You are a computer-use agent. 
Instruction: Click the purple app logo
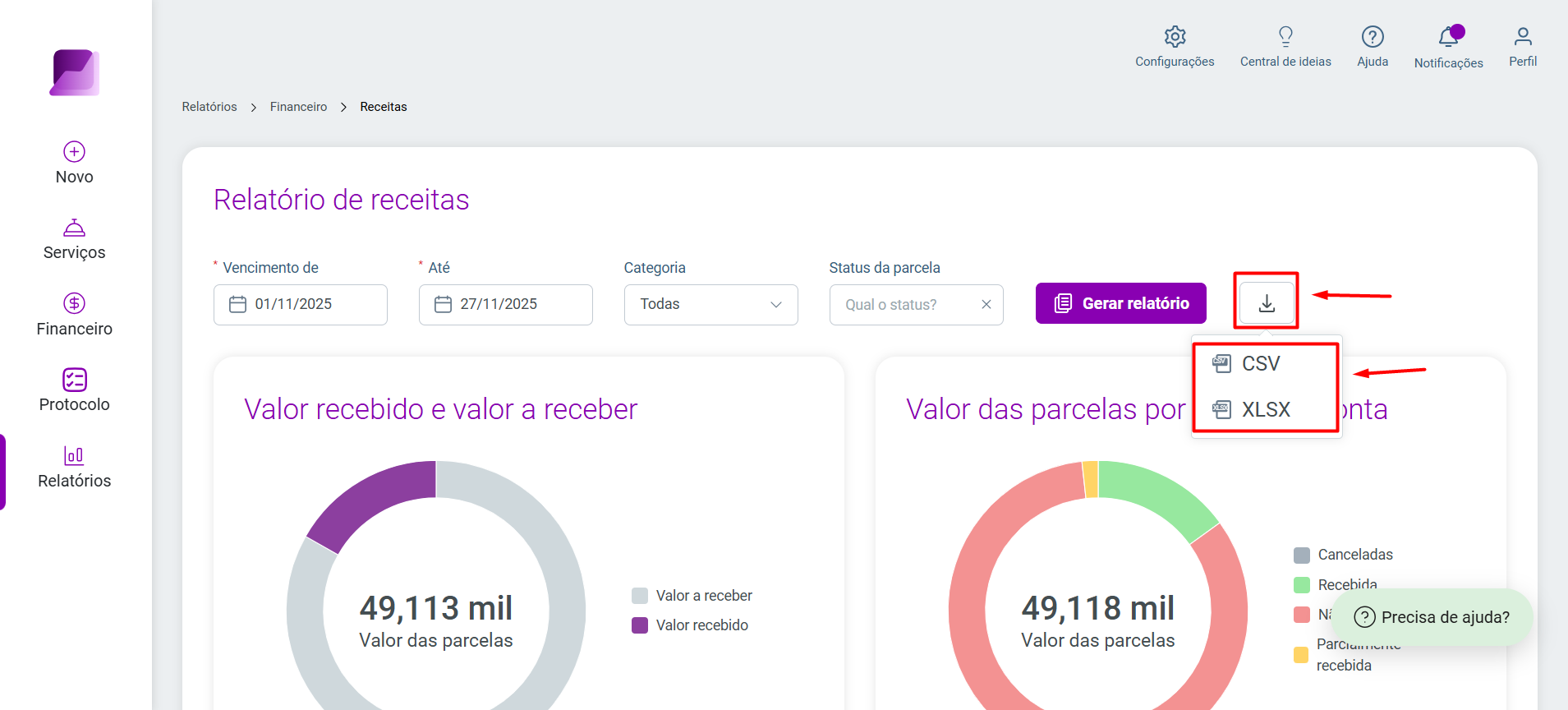point(75,72)
